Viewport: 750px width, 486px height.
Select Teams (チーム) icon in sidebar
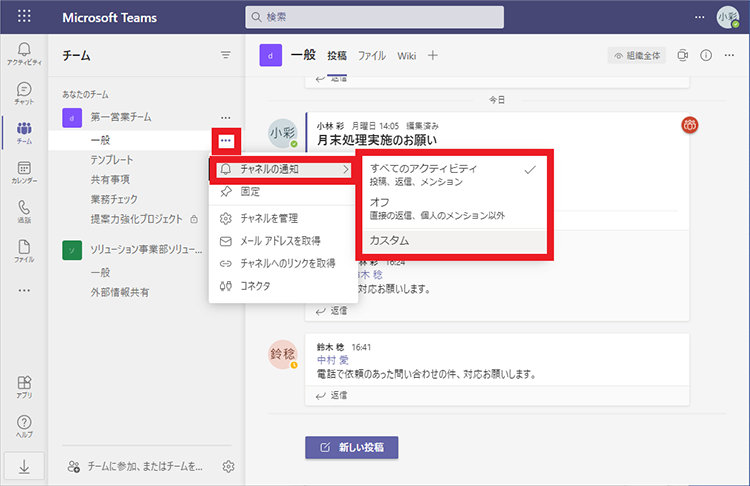coord(24,133)
